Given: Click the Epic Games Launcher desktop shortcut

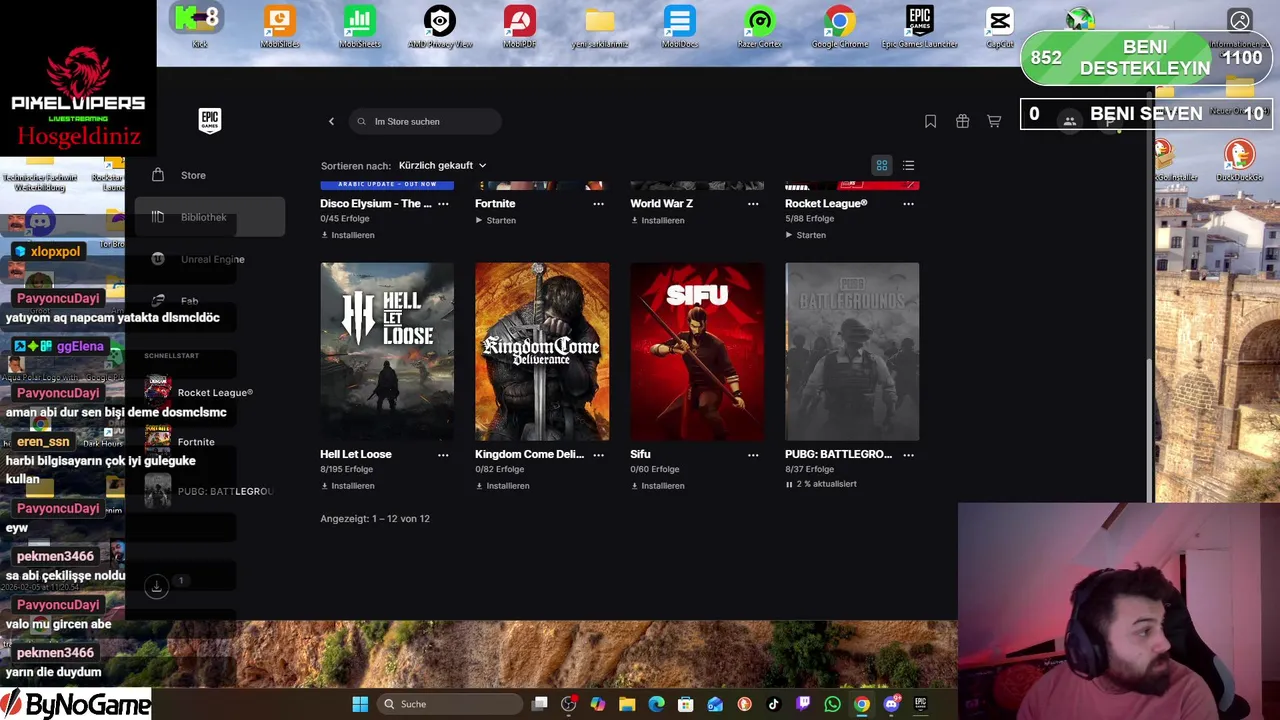Looking at the screenshot, I should tap(919, 27).
